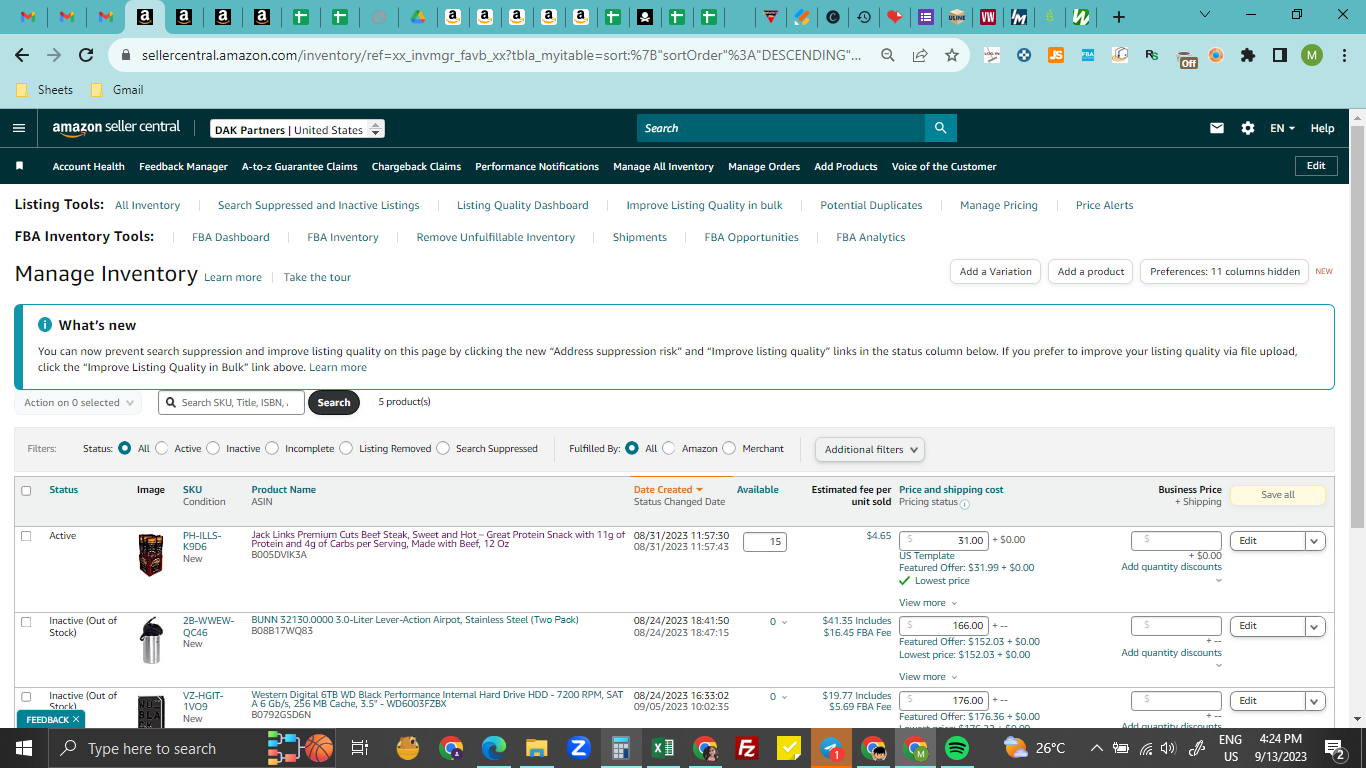
Task: Click the share icon in the address bar
Action: [x=920, y=55]
